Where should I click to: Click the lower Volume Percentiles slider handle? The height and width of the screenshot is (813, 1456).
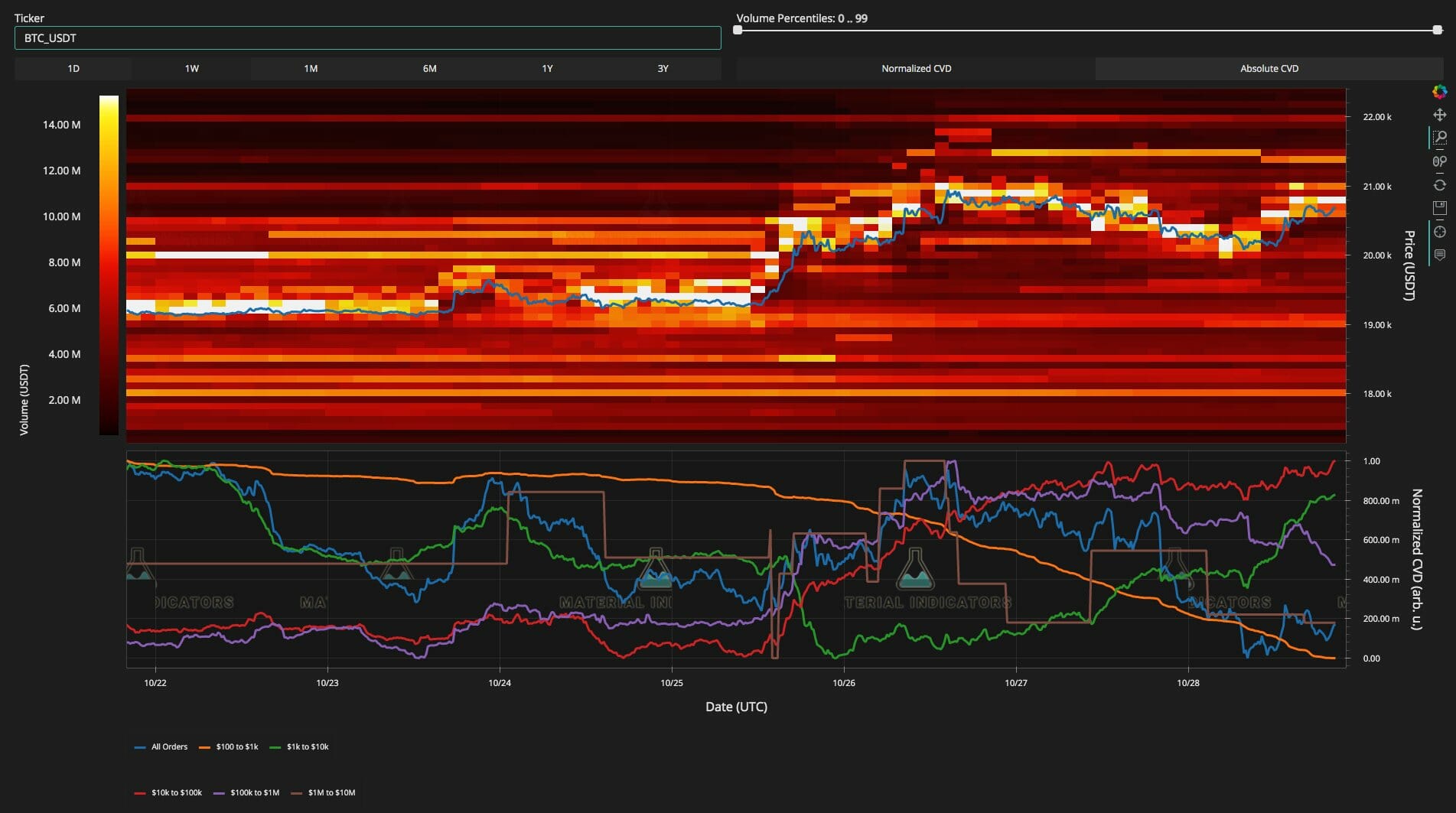738,30
